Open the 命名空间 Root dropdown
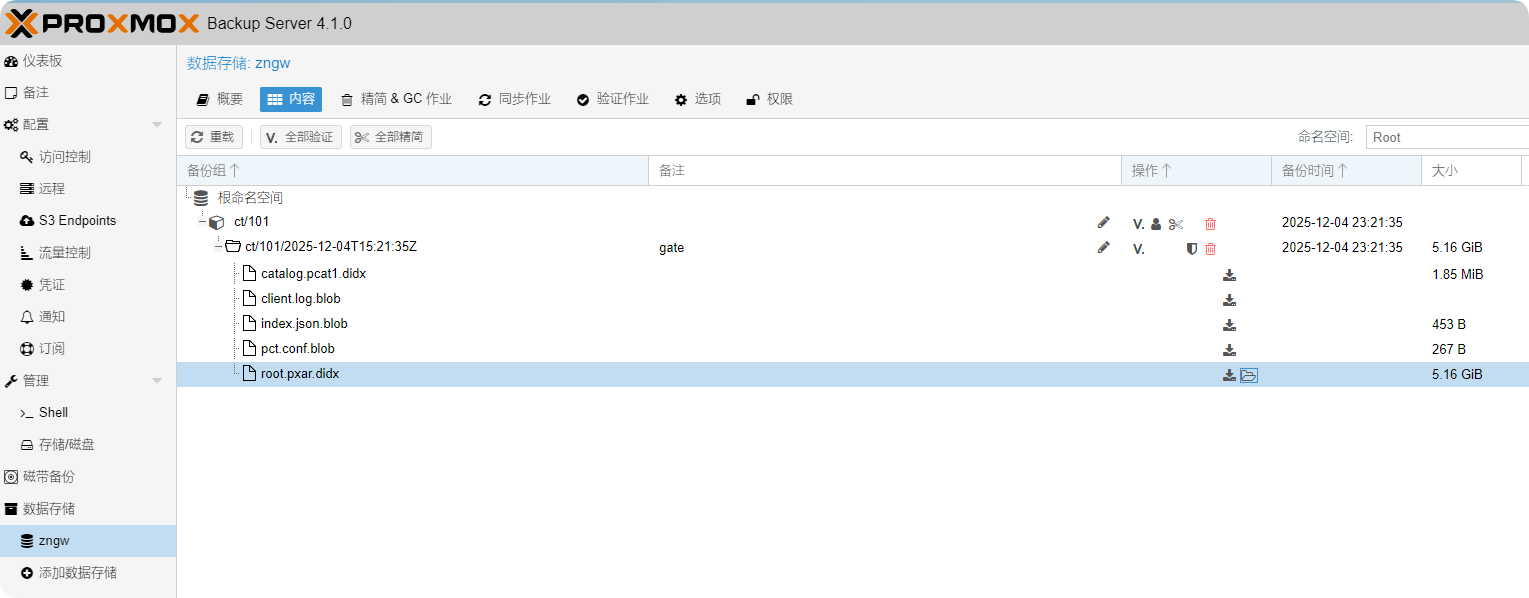The image size is (1529, 598). (1445, 137)
